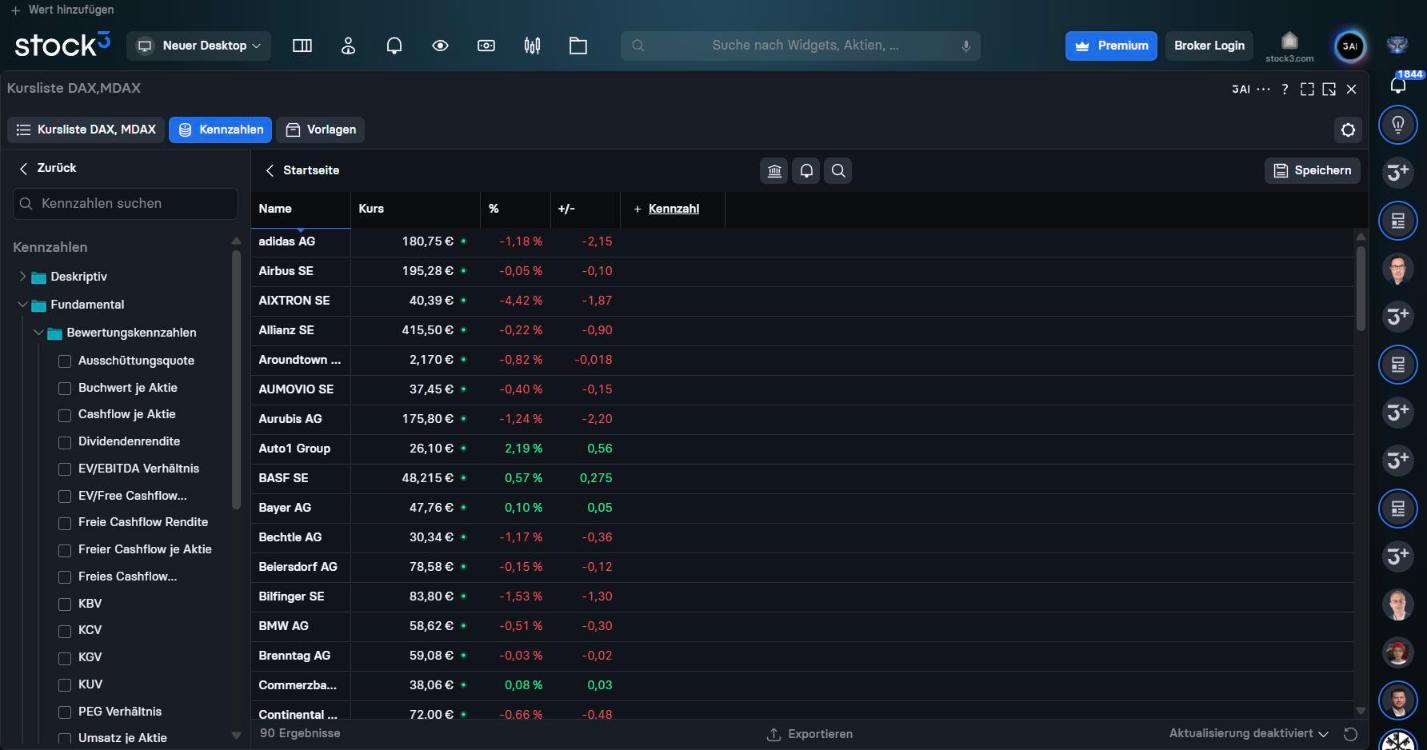Collapse the Bewertungskennzahlen folder
1427x750 pixels.
click(39, 333)
